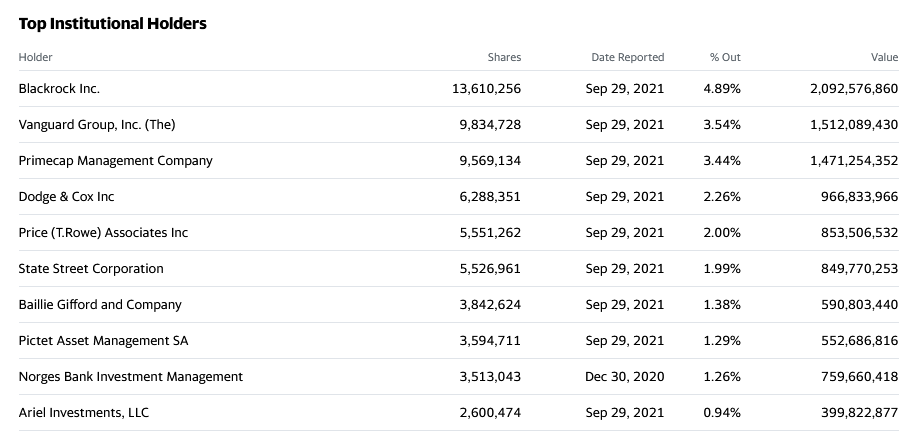This screenshot has width=922, height=444.
Task: Select the 2.26% out value
Action: tap(722, 196)
